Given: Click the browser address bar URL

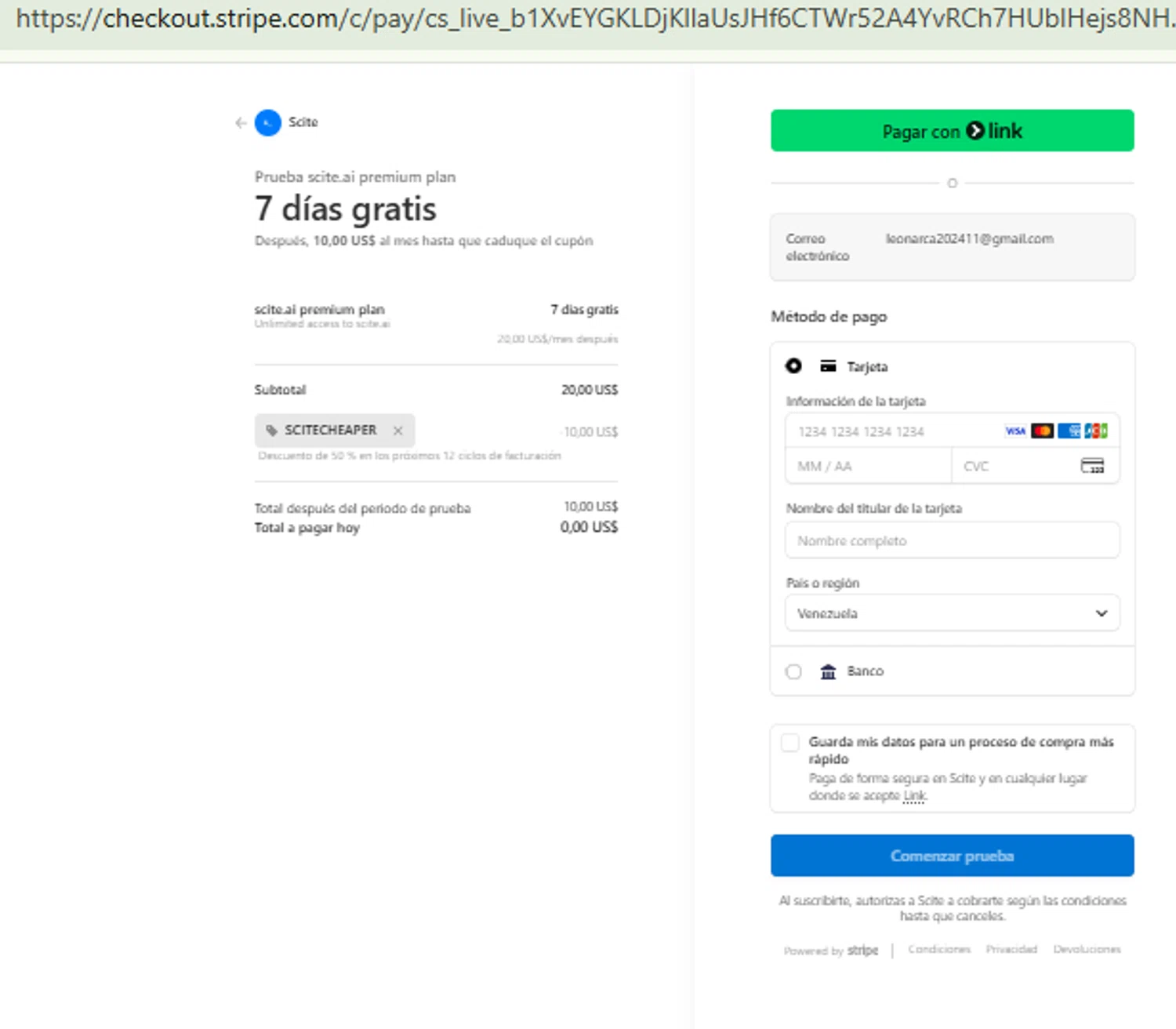Looking at the screenshot, I should coord(593,19).
